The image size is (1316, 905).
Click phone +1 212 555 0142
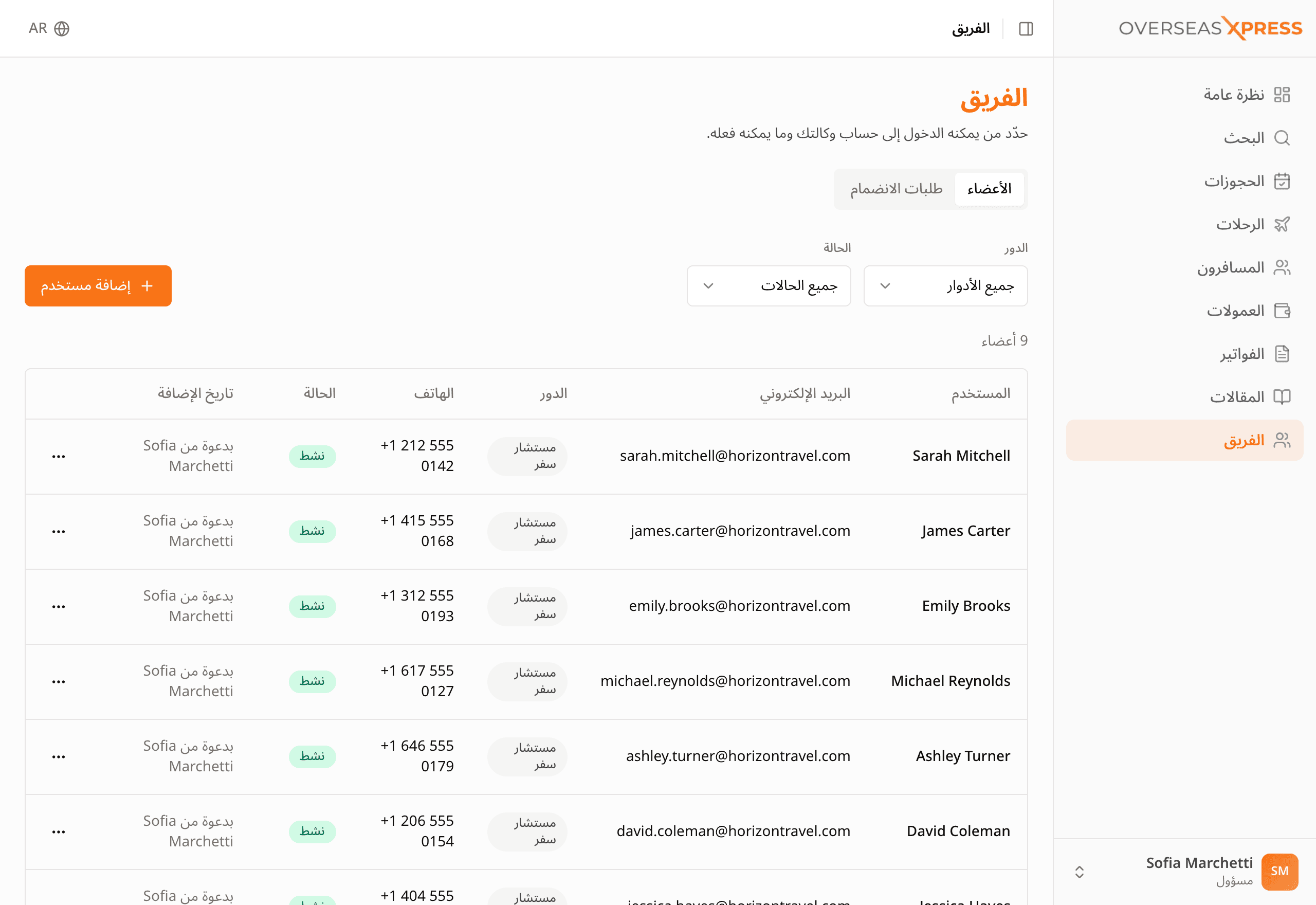[x=416, y=456]
